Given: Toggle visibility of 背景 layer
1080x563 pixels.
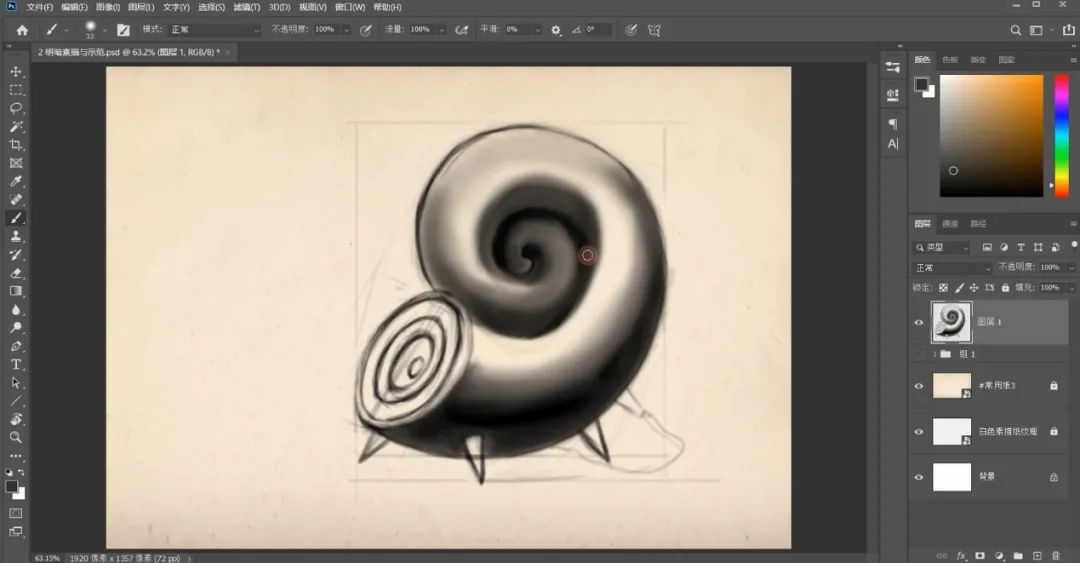Looking at the screenshot, I should click(919, 477).
